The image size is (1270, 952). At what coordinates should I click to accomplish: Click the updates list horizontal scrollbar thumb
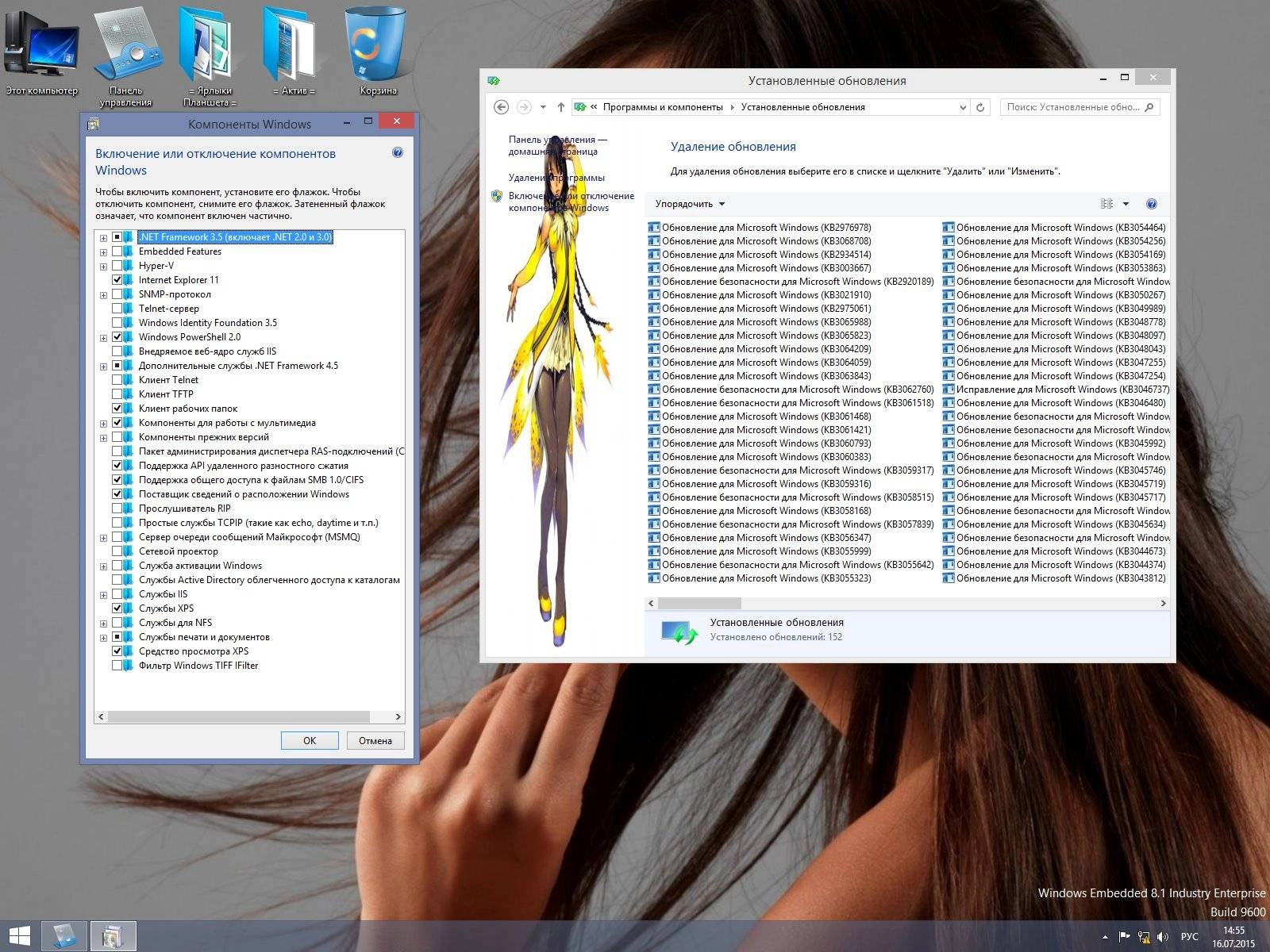pos(699,603)
